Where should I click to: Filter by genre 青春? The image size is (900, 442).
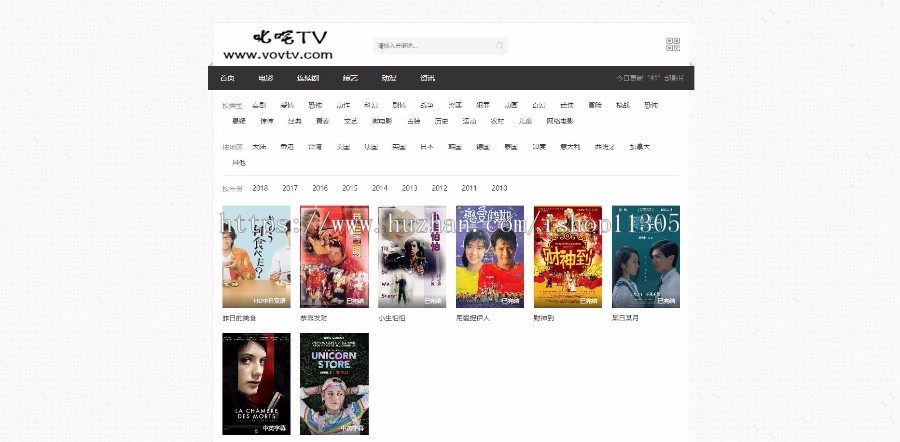[x=323, y=121]
